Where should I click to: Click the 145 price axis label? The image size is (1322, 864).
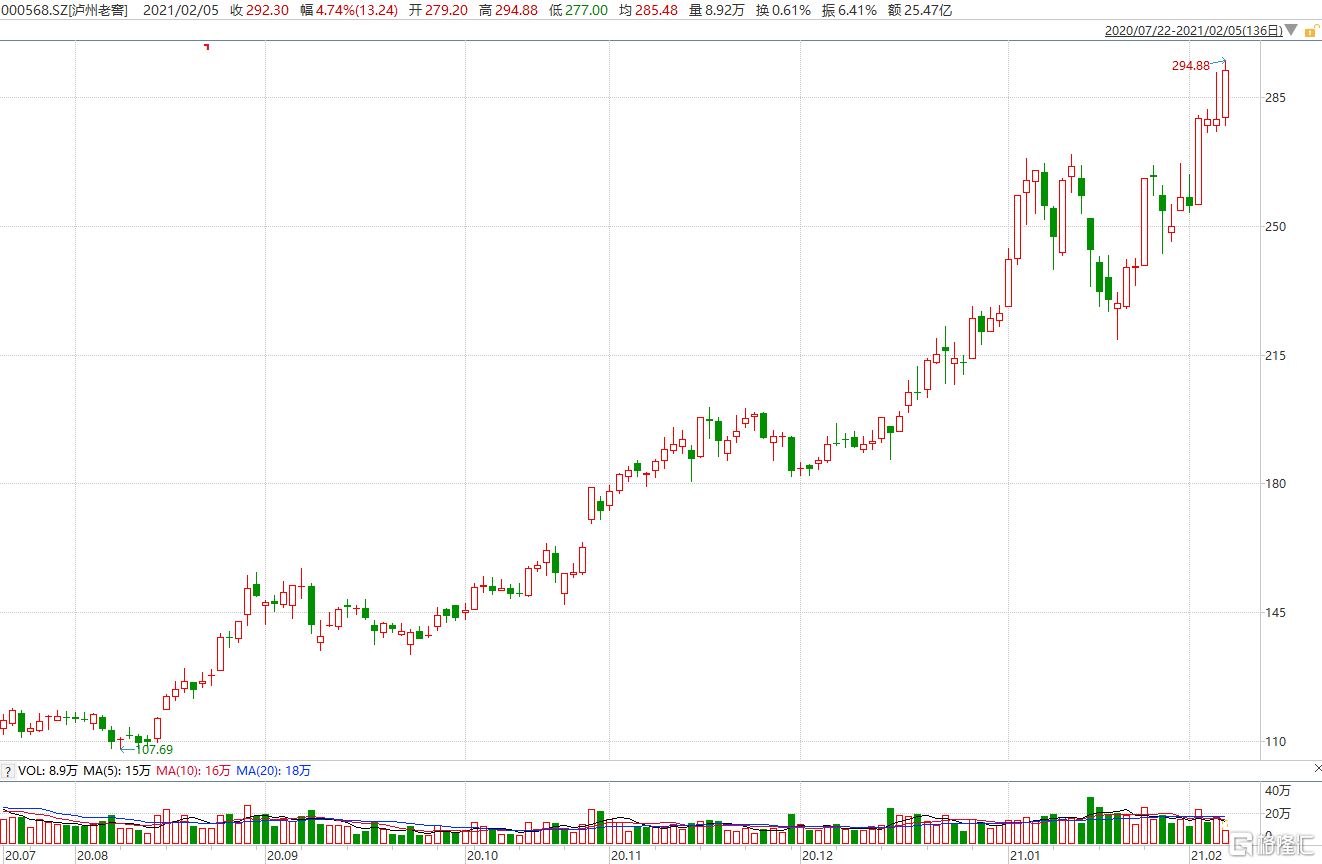point(1275,613)
